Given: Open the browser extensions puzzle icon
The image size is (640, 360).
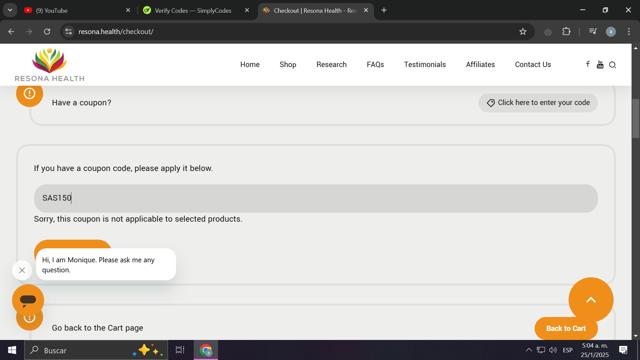Looking at the screenshot, I should [566, 31].
